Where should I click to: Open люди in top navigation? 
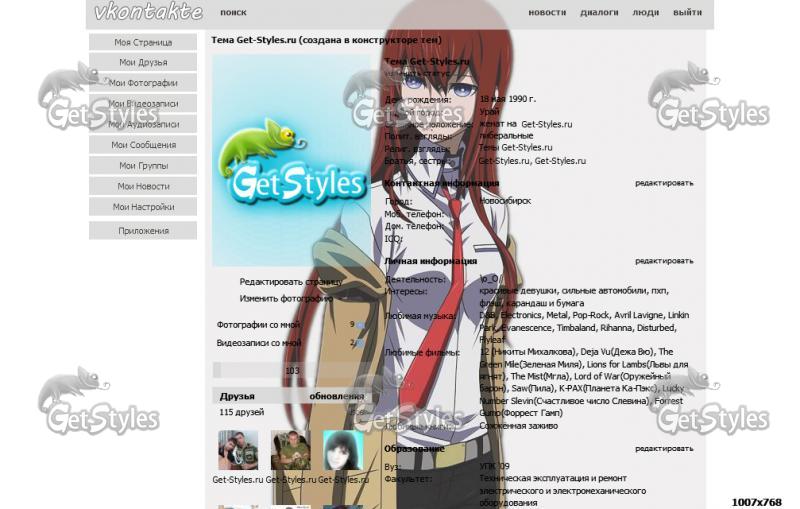(x=645, y=12)
